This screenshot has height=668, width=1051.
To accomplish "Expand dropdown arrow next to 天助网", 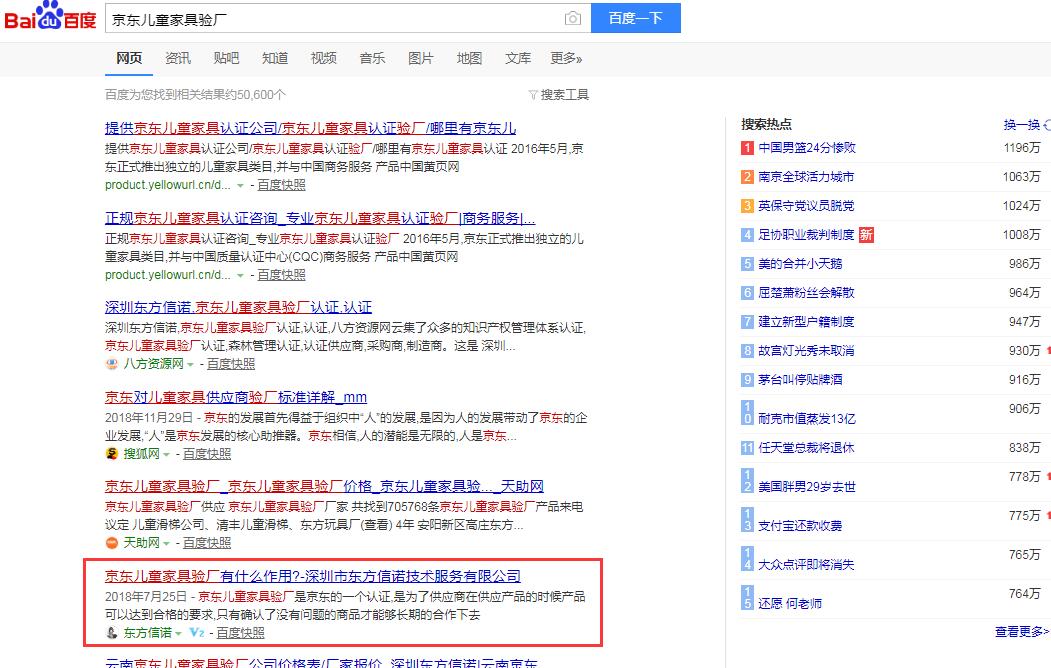I will (165, 544).
